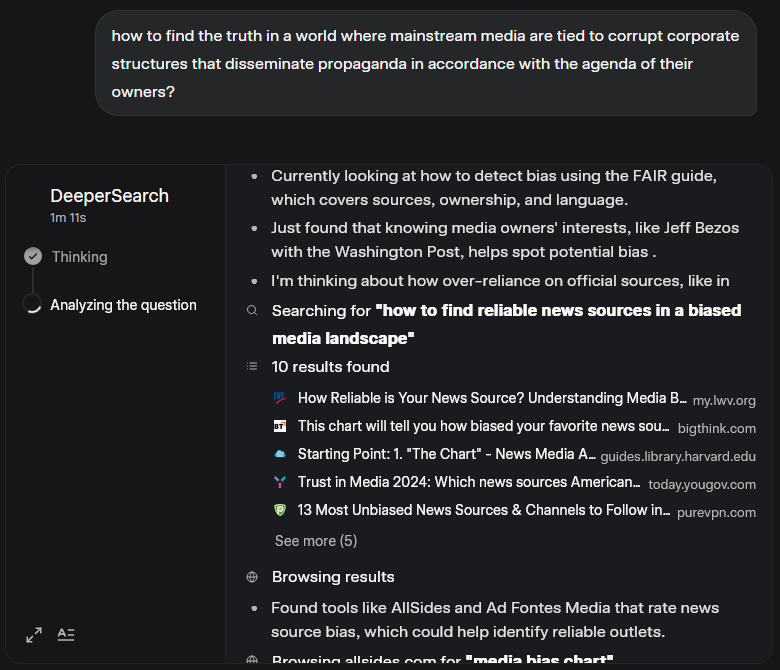Click the user question message bubble
This screenshot has width=780, height=670.
tap(426, 63)
